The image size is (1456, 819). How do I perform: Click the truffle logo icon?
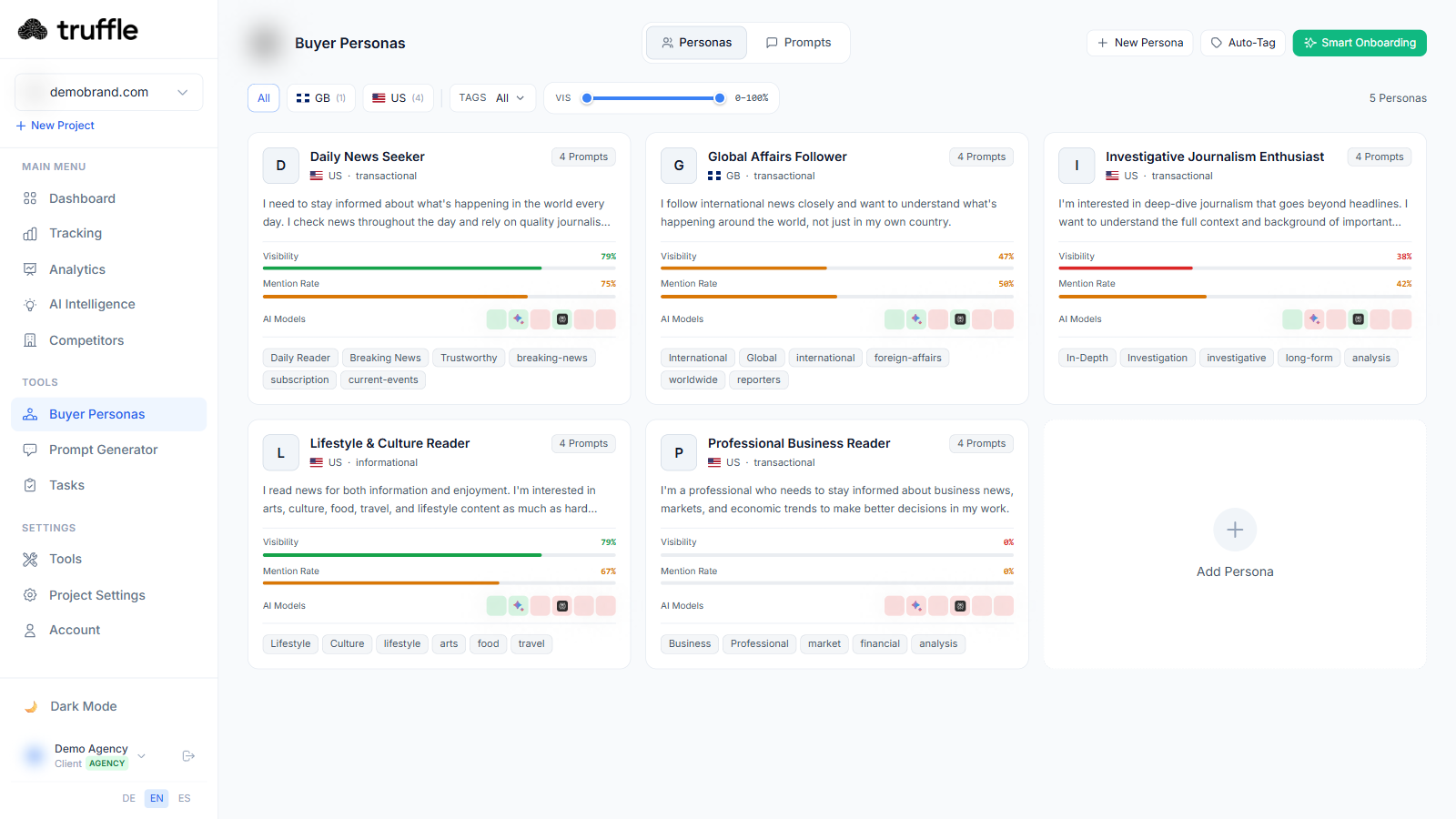[33, 30]
